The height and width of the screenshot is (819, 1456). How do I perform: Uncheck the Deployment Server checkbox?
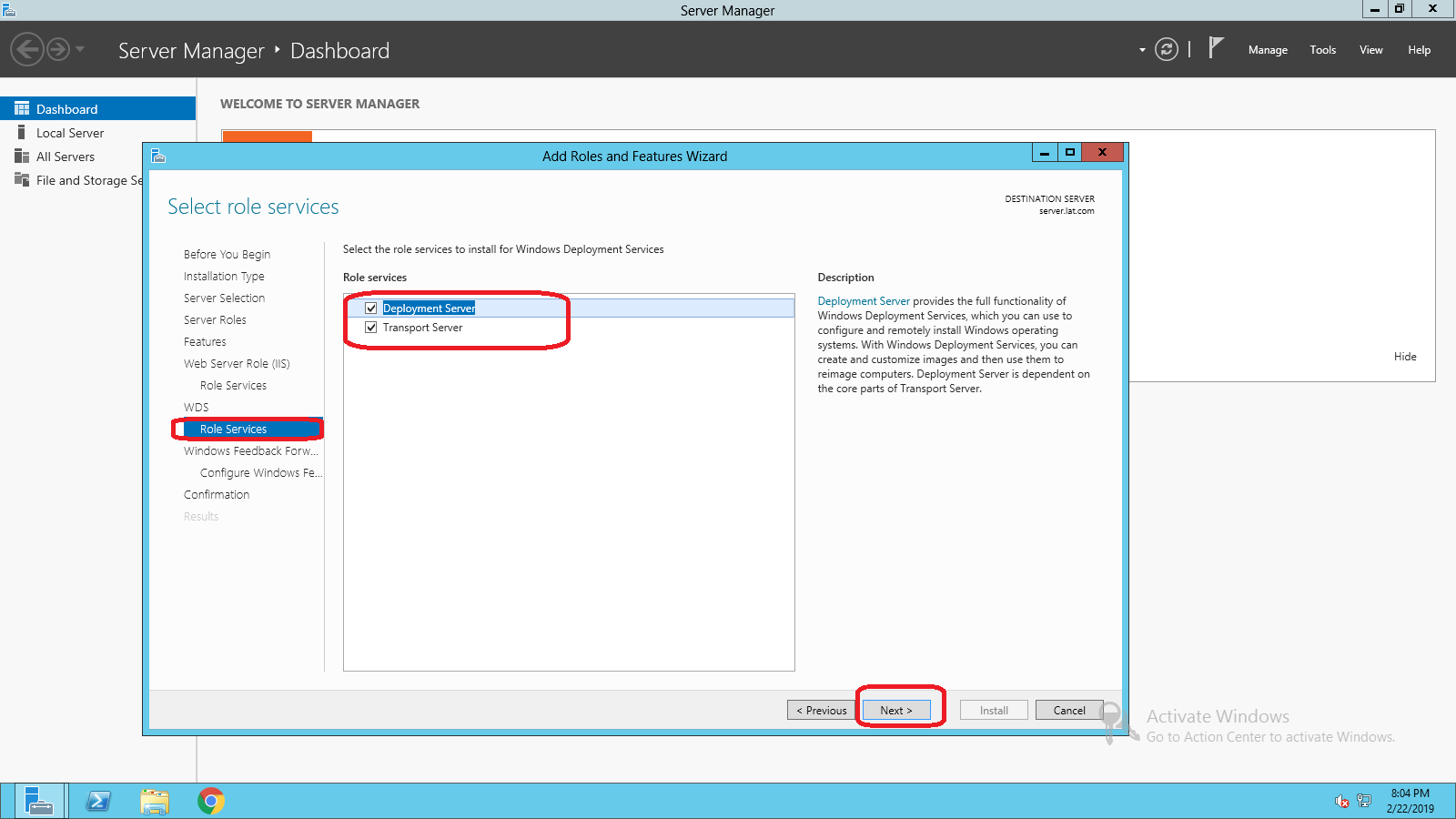tap(371, 308)
